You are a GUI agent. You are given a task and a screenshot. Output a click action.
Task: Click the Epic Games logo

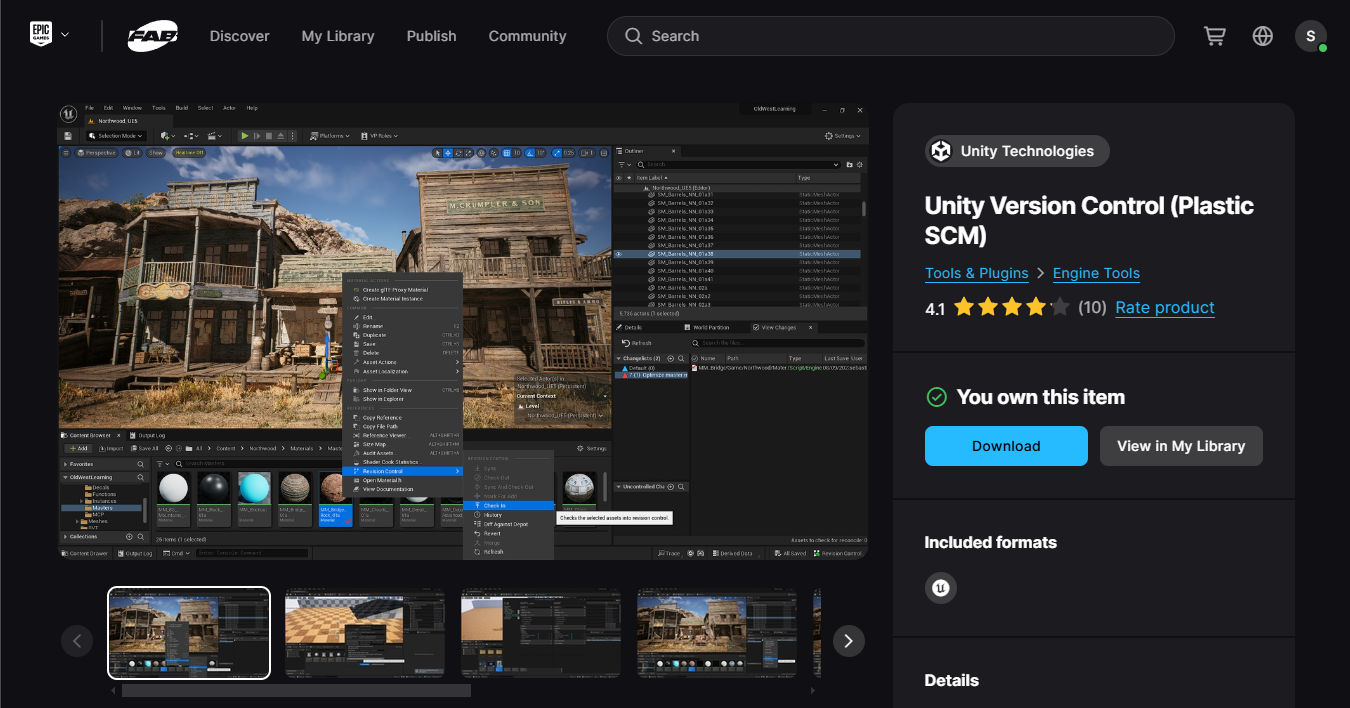(x=40, y=35)
